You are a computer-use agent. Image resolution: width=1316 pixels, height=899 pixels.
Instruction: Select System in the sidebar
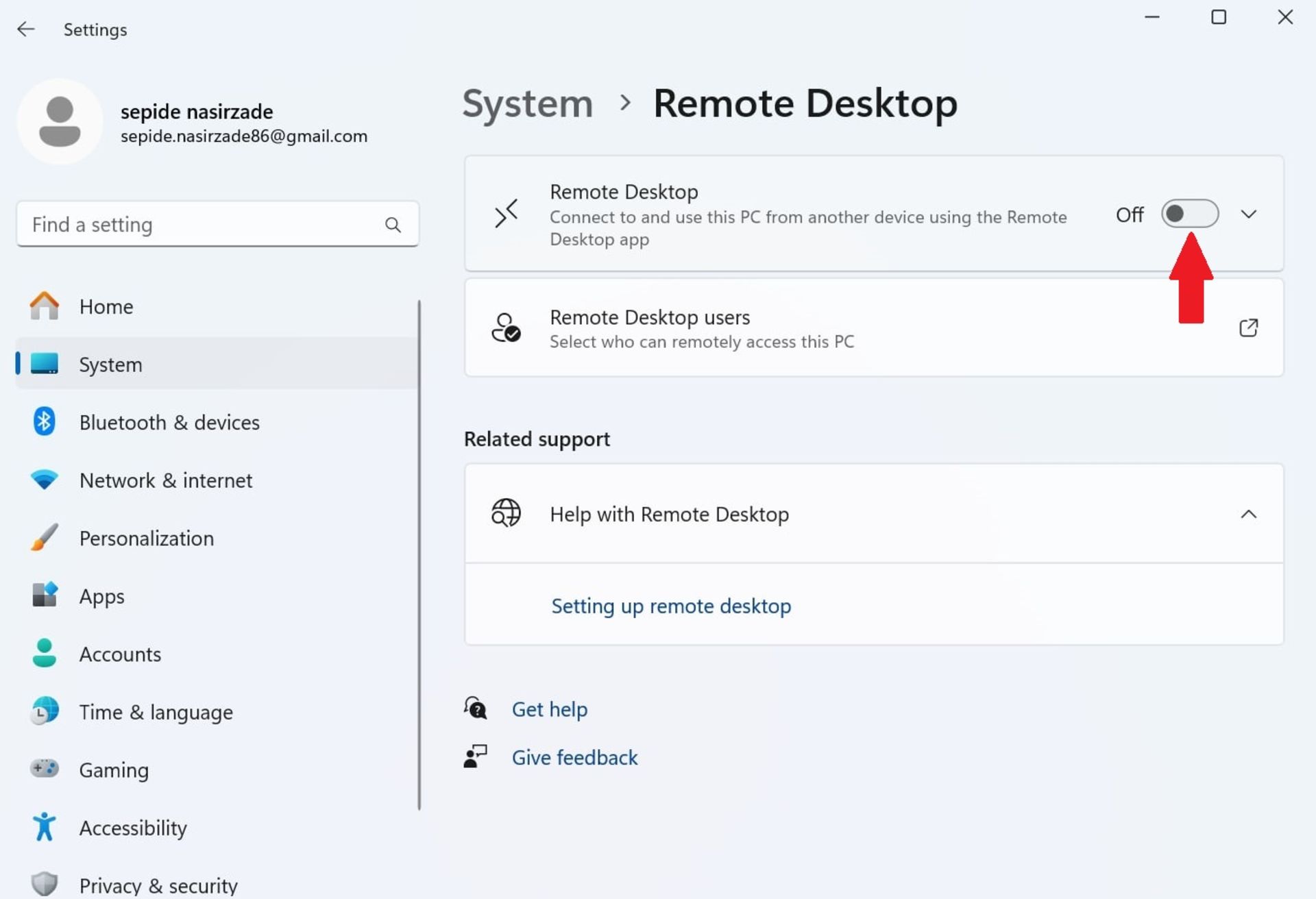(x=217, y=364)
